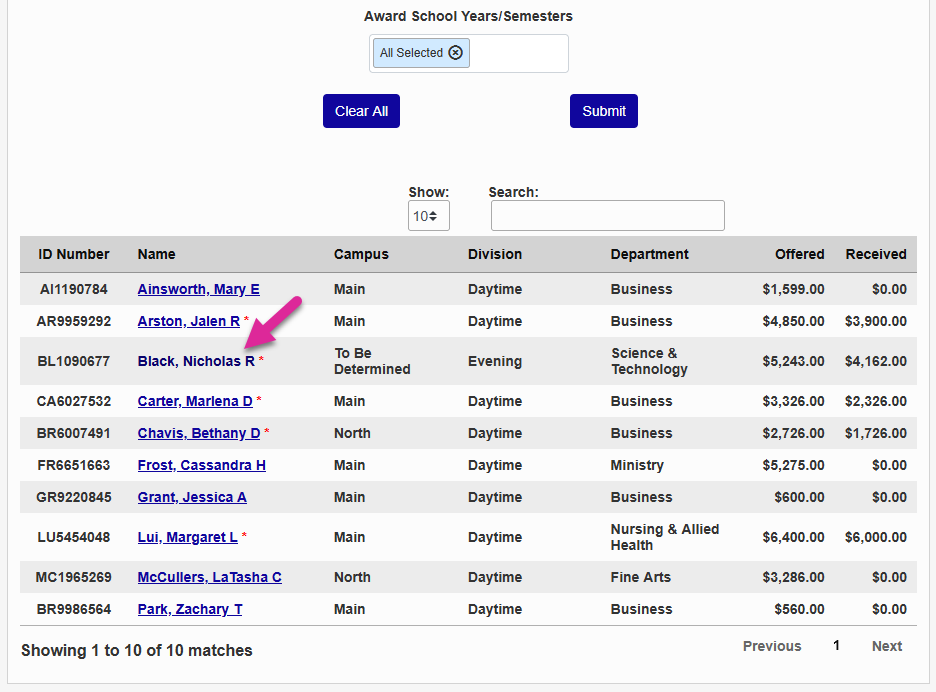Sort by Name column header
The image size is (936, 692).
click(156, 254)
